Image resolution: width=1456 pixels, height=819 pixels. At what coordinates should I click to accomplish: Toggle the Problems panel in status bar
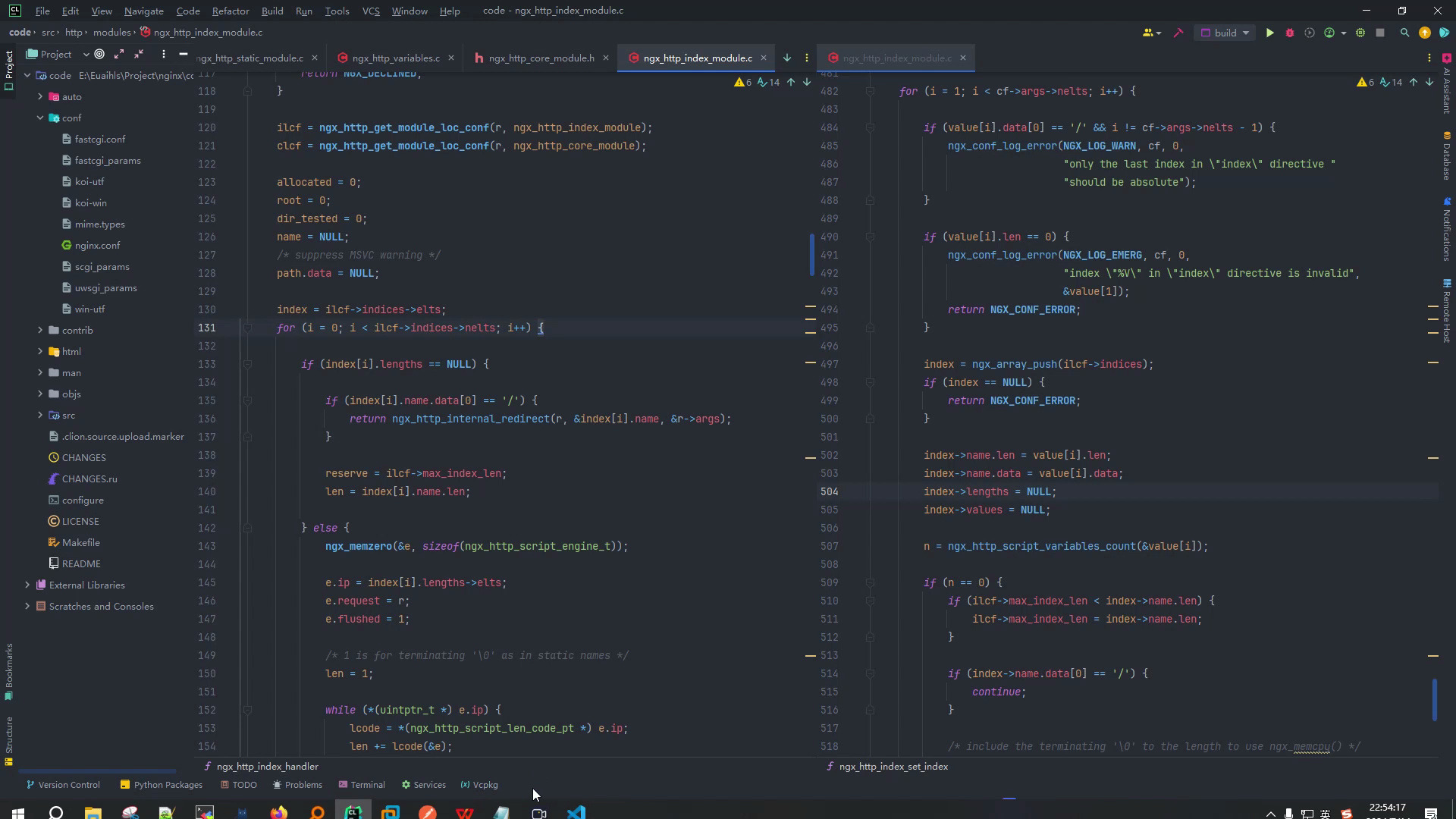(298, 785)
